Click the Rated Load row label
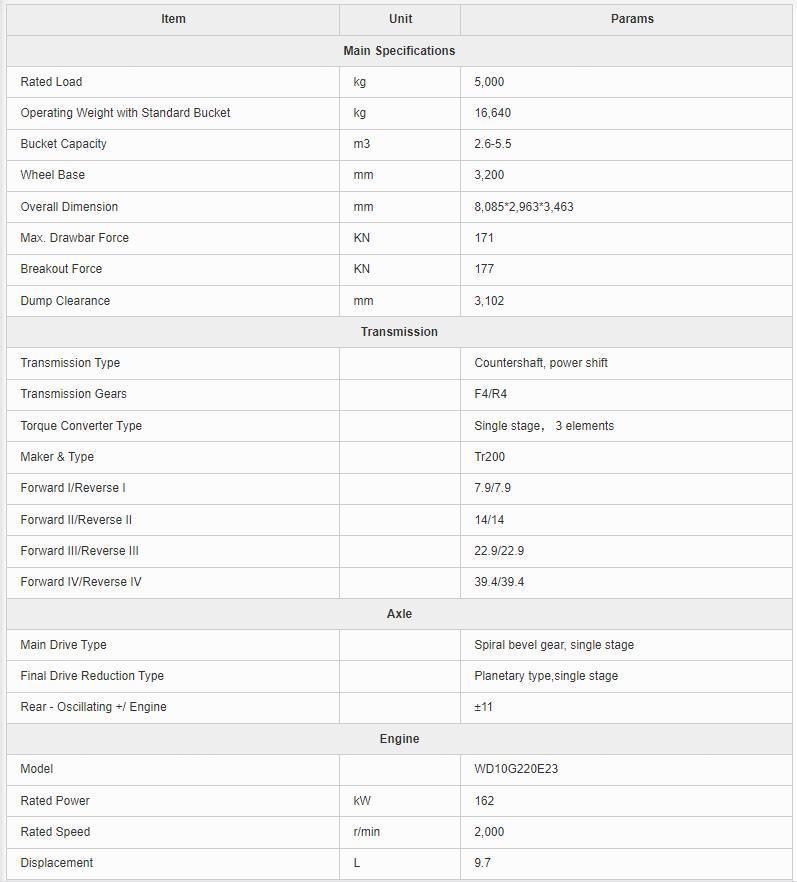Viewport: 797px width, 882px height. [51, 82]
